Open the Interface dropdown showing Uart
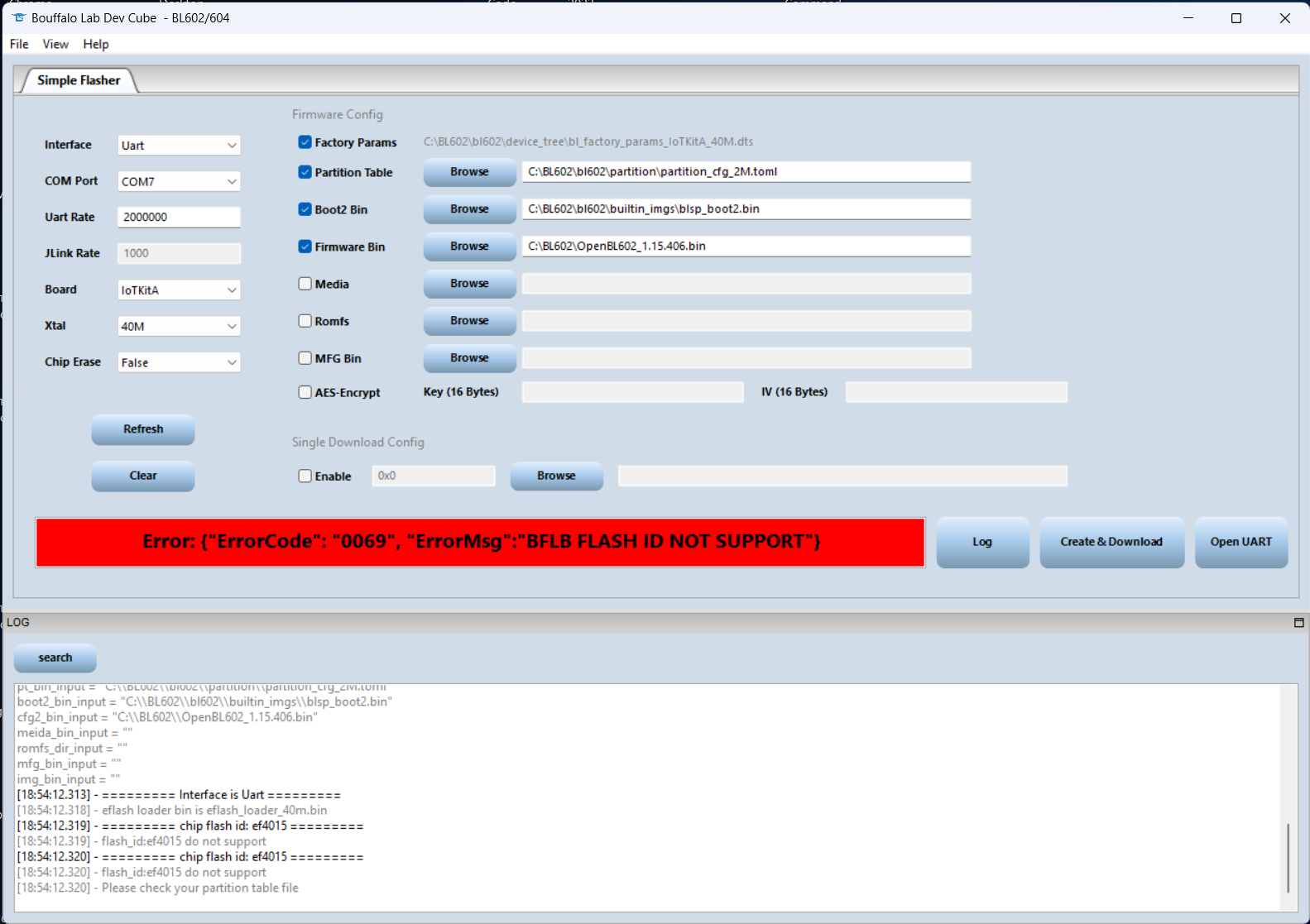The height and width of the screenshot is (924, 1310). tap(179, 145)
